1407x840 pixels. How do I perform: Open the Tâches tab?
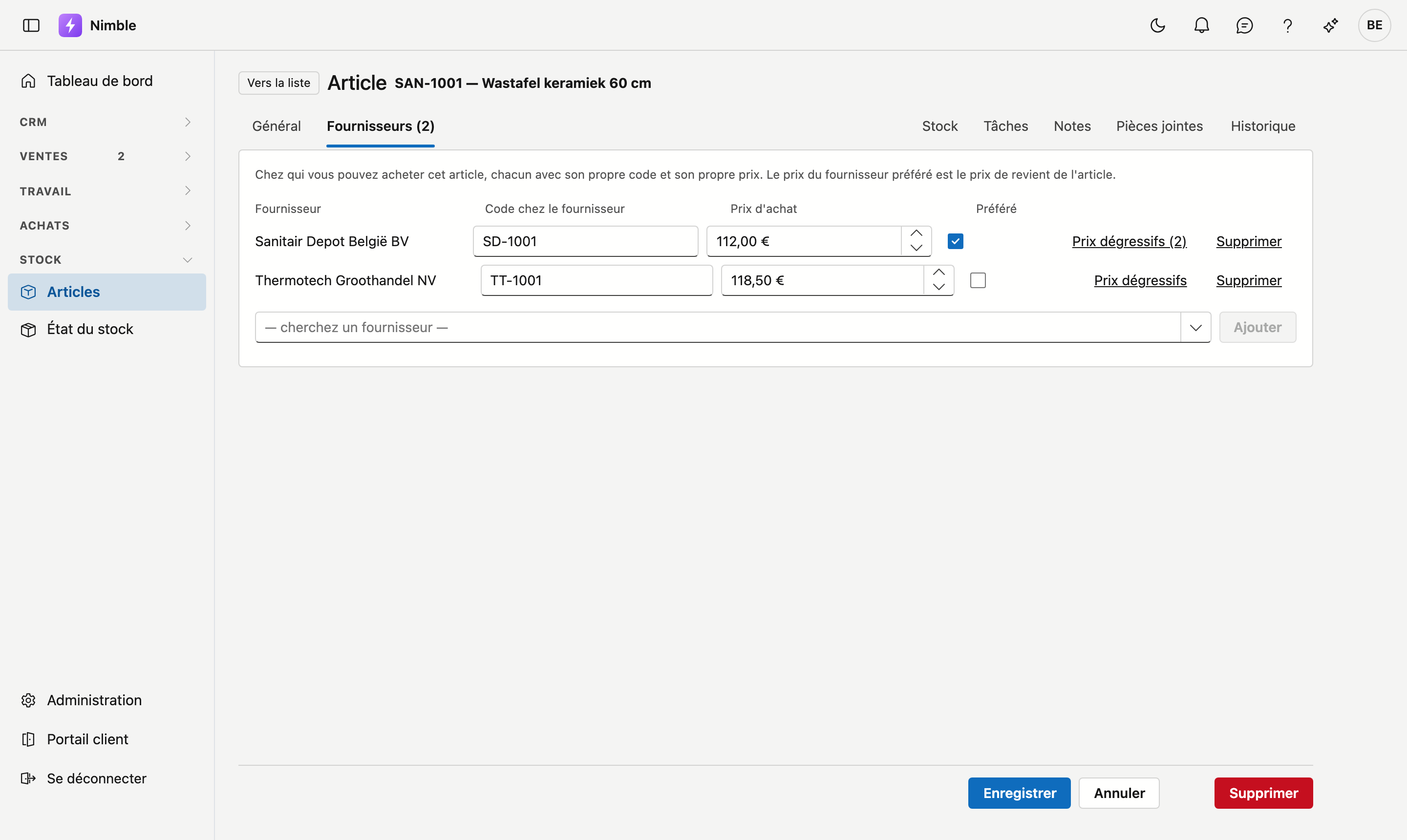pyautogui.click(x=1005, y=126)
